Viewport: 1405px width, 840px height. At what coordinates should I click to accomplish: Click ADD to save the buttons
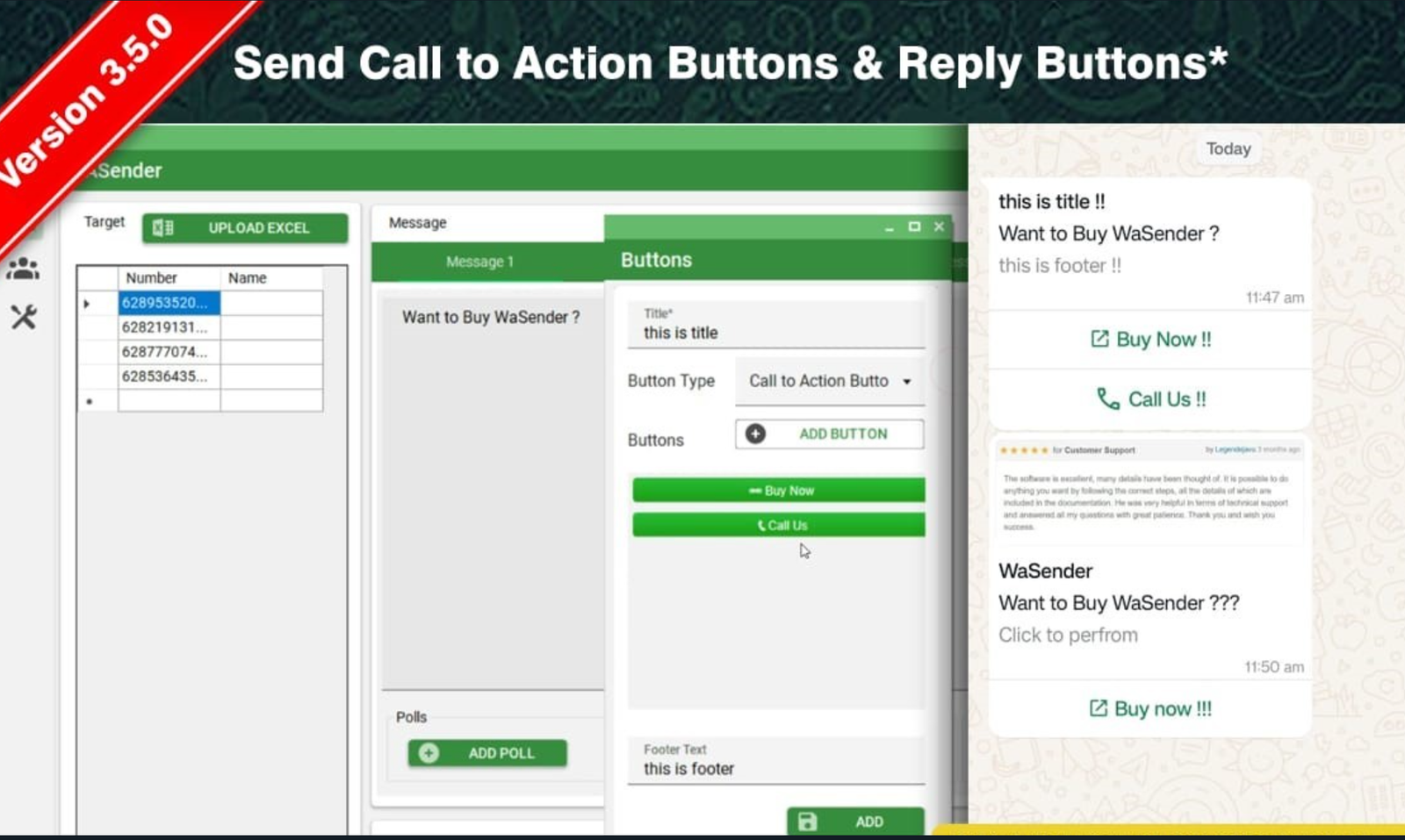tap(855, 822)
